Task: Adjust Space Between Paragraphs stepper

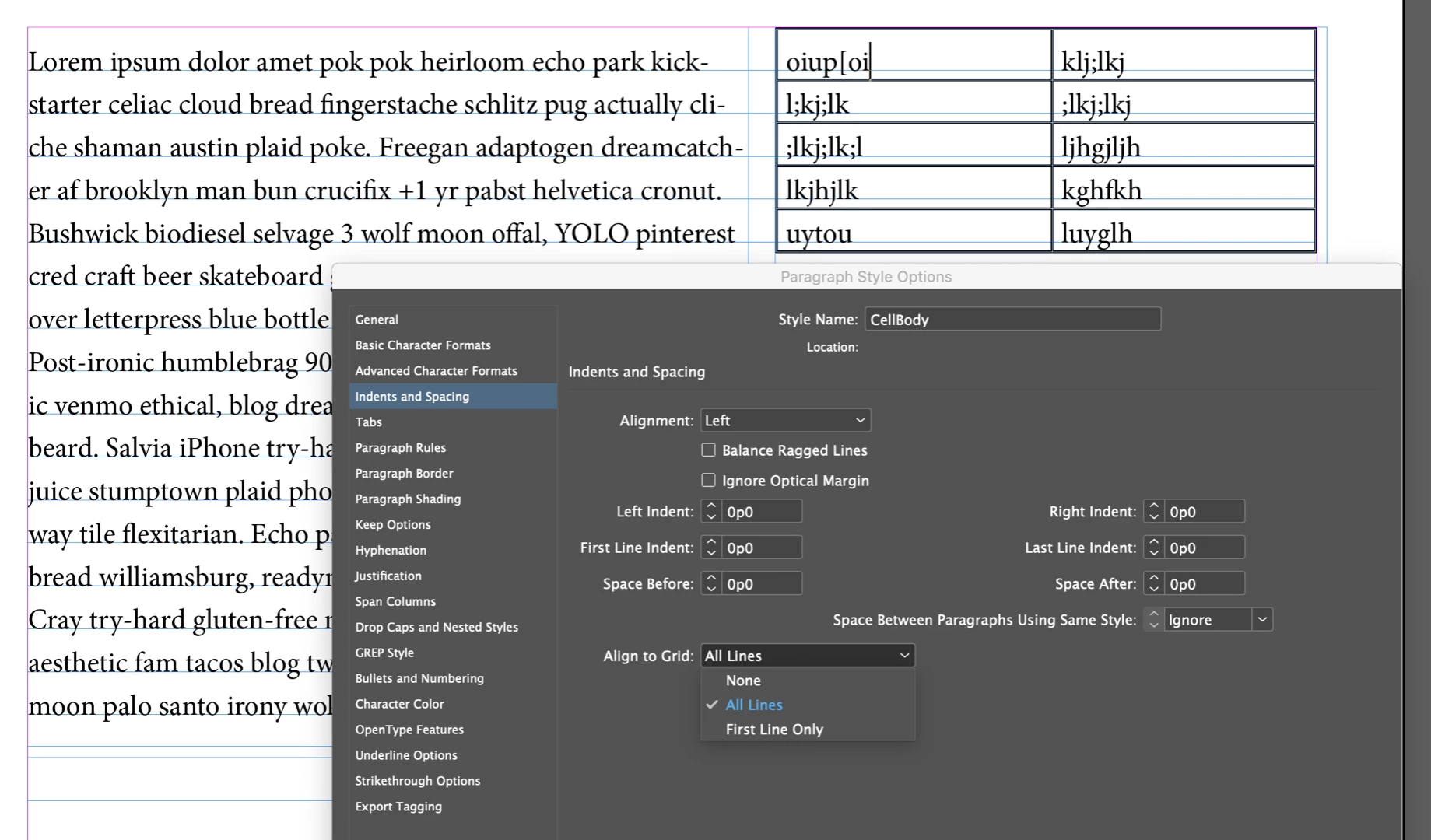Action: point(1154,620)
